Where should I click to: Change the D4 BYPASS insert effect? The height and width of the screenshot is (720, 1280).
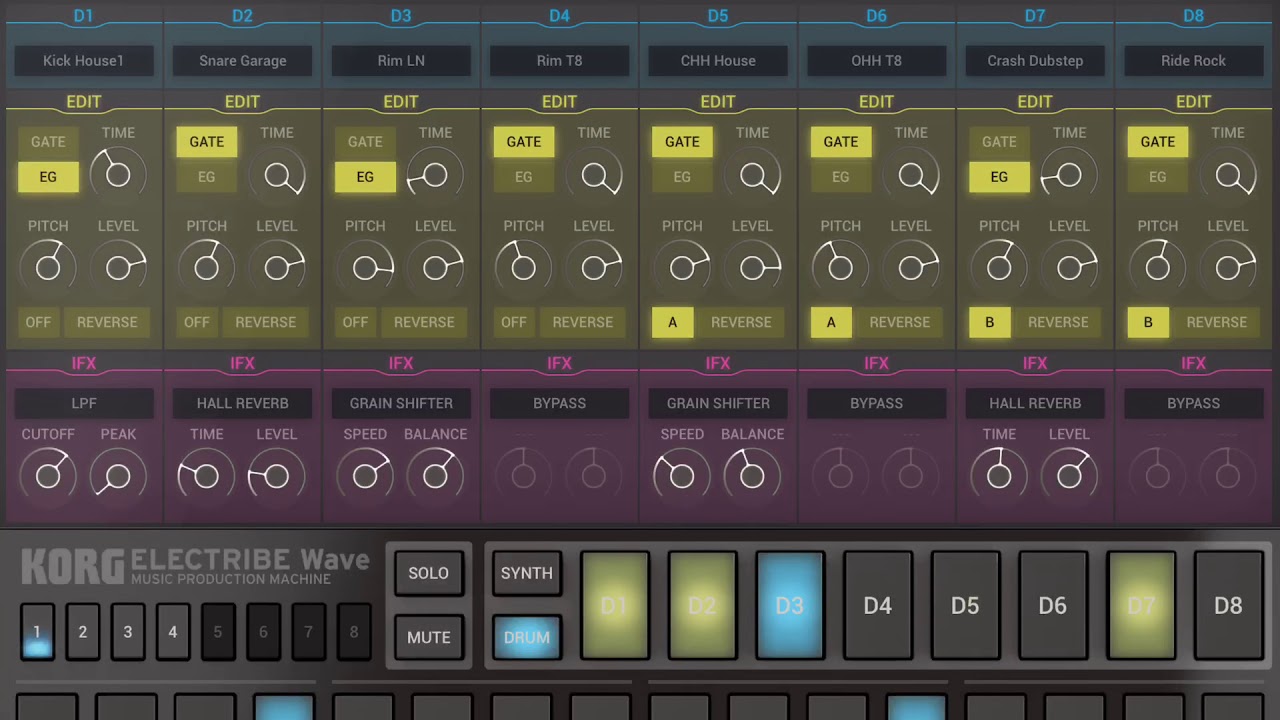[x=559, y=403]
